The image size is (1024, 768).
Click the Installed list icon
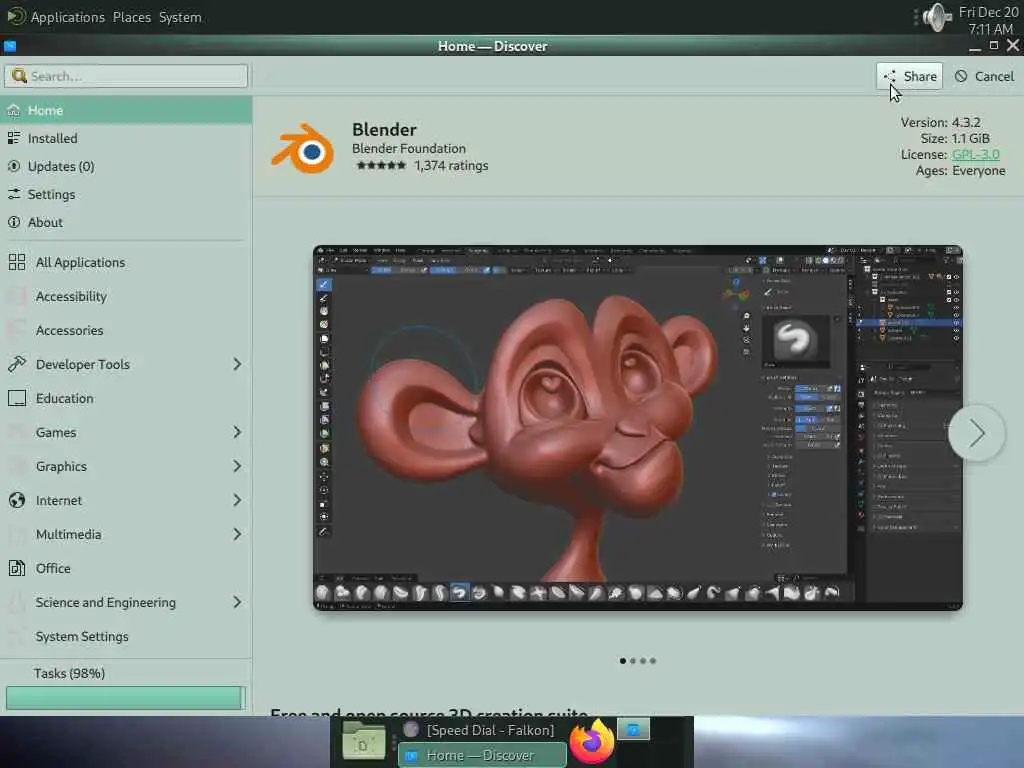14,138
